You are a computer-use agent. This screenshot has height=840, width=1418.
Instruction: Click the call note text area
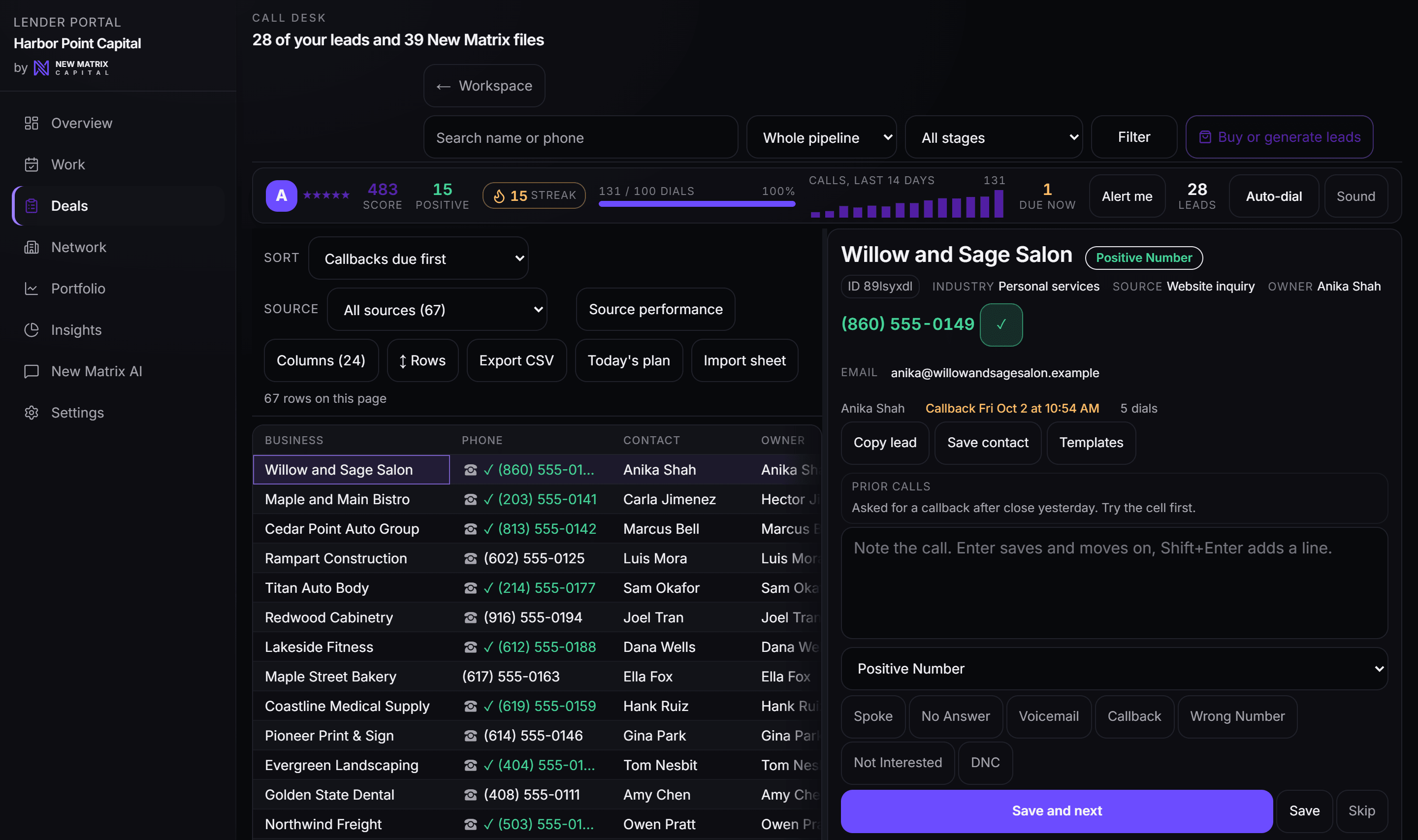pos(1114,583)
